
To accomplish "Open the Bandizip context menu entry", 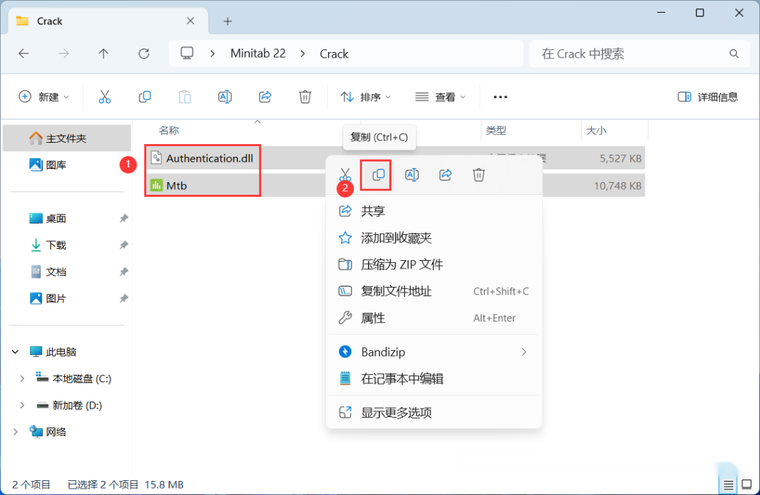I will pyautogui.click(x=434, y=352).
